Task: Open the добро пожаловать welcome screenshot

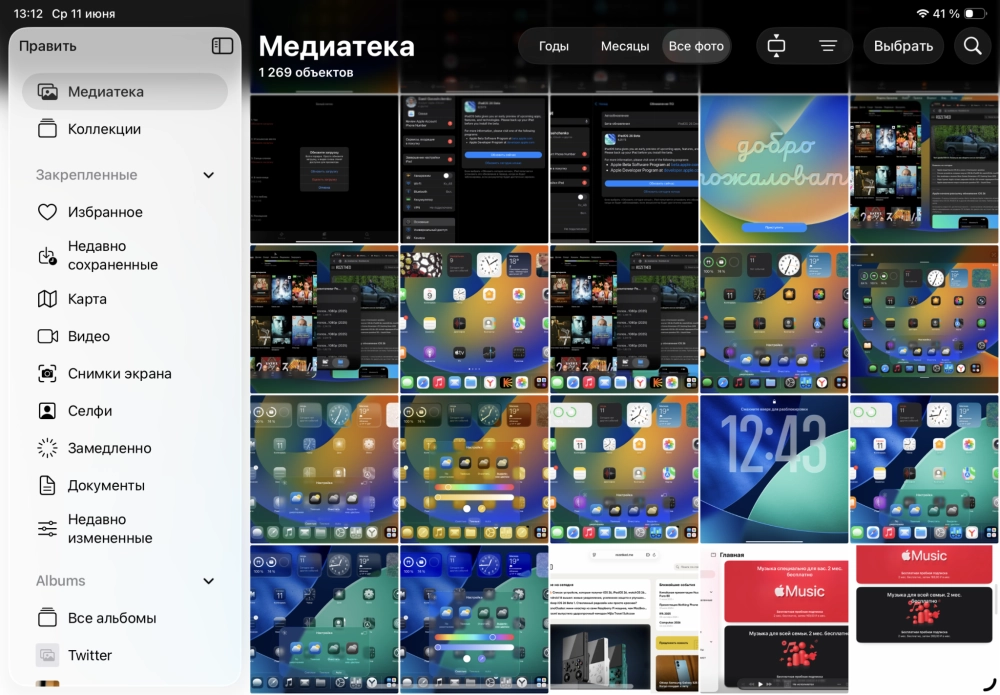Action: [x=774, y=168]
